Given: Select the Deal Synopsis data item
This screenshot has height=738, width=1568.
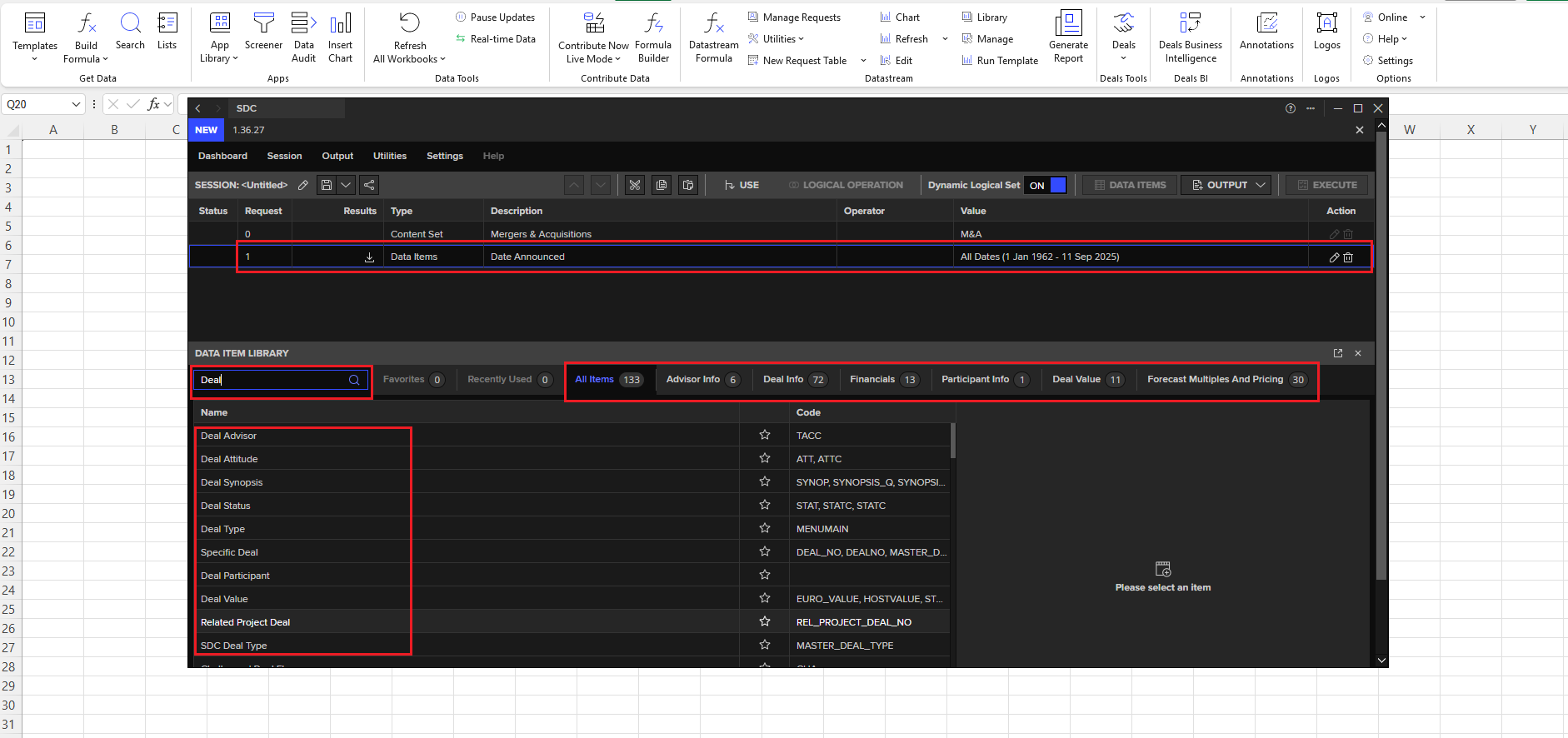Looking at the screenshot, I should click(232, 482).
